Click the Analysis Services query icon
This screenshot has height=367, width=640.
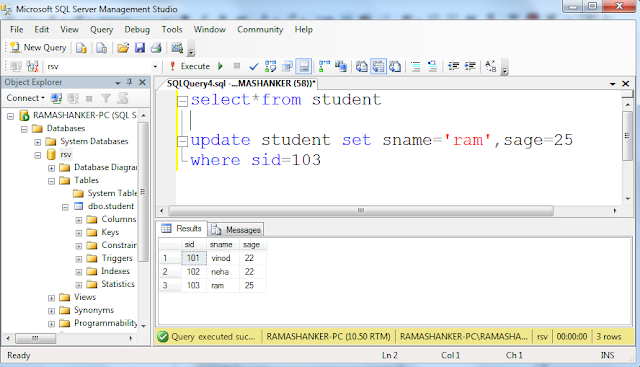coord(101,48)
